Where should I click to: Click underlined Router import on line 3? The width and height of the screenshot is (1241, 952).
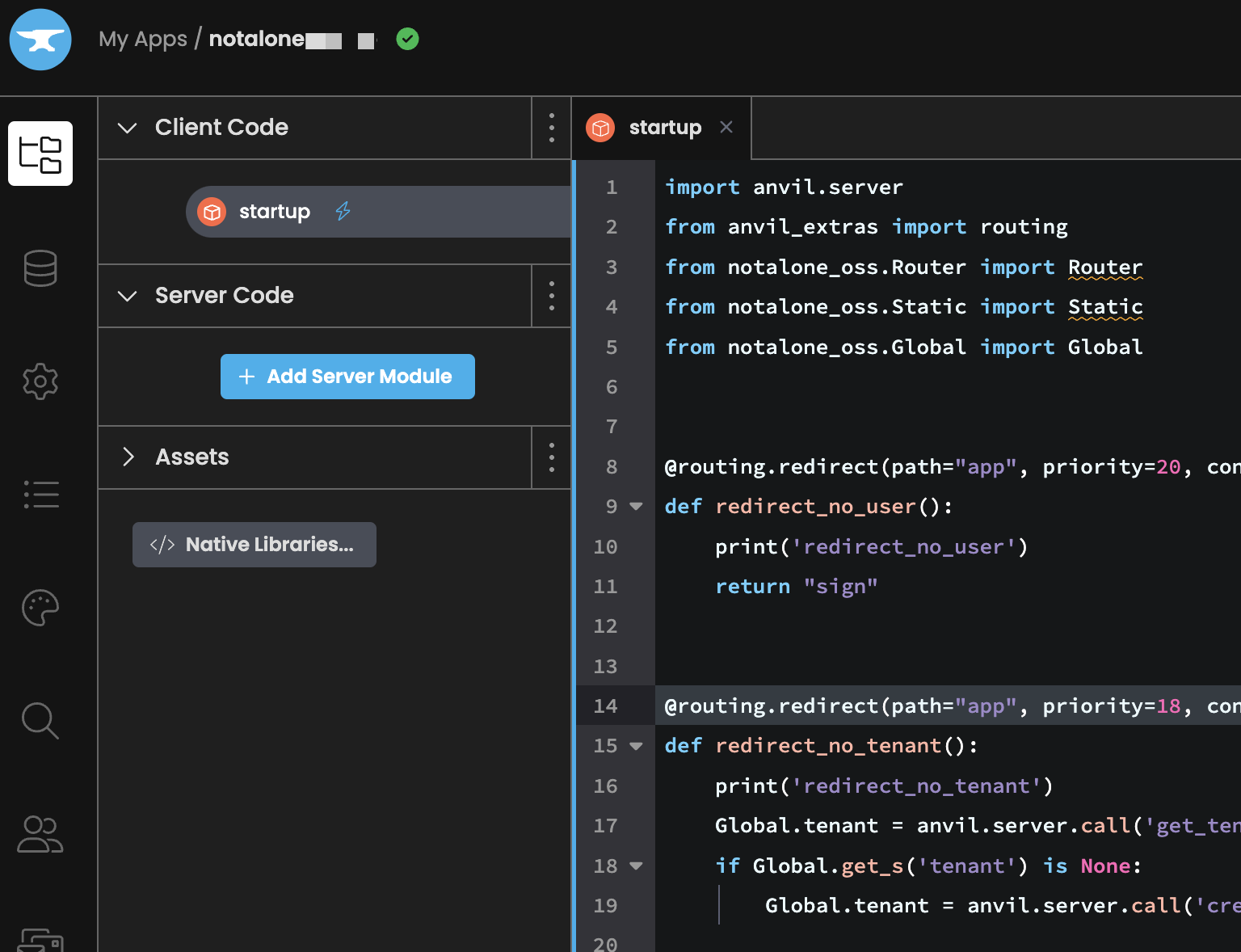point(1105,267)
